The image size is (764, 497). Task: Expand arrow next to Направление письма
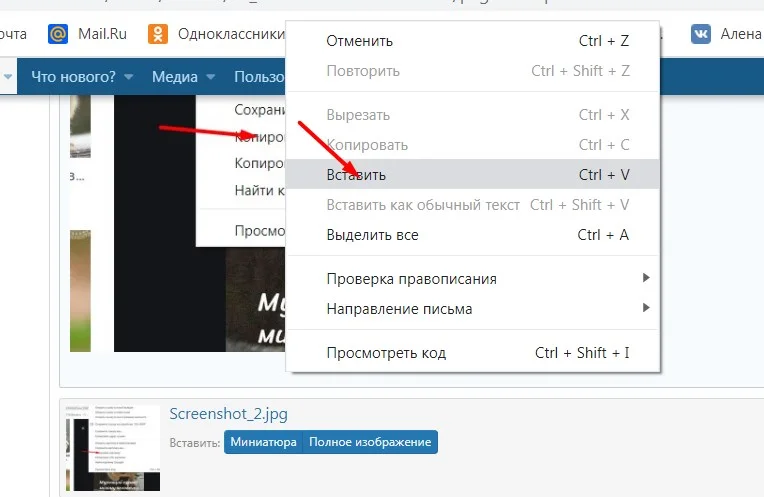pos(646,307)
